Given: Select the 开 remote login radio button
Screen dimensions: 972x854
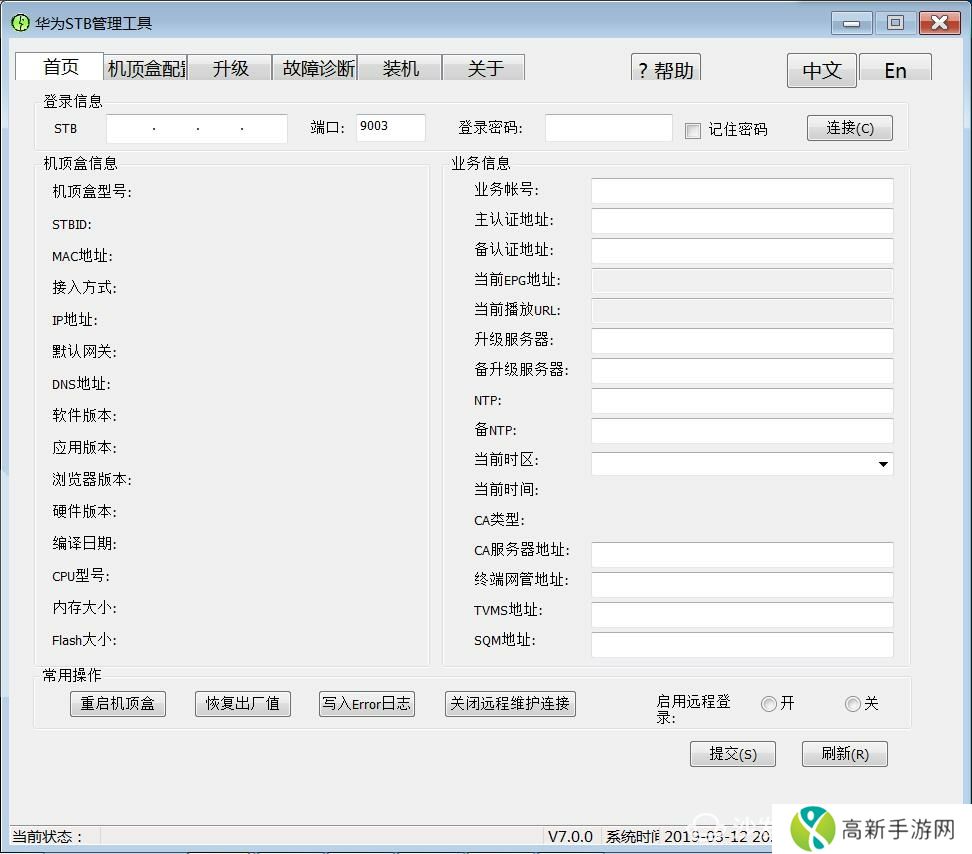Looking at the screenshot, I should click(x=768, y=704).
